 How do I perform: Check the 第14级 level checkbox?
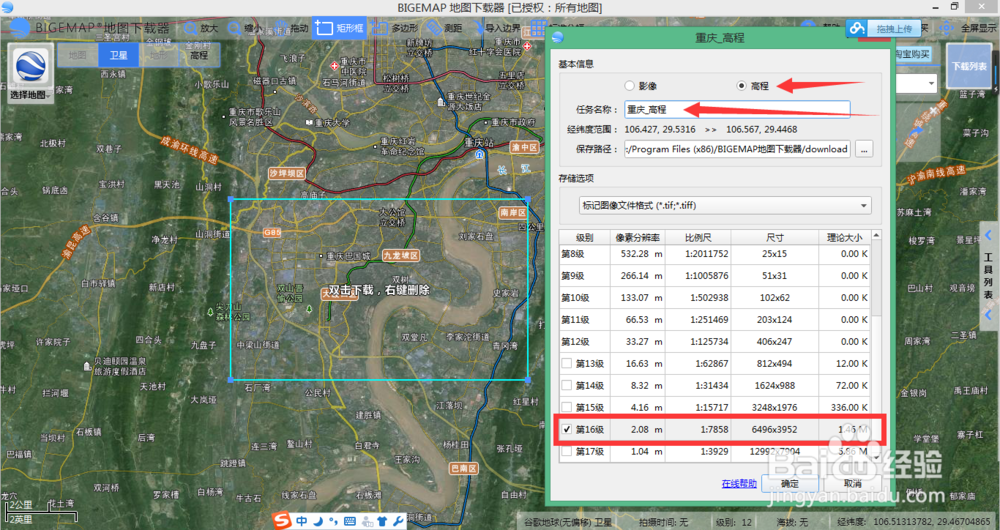pos(566,385)
